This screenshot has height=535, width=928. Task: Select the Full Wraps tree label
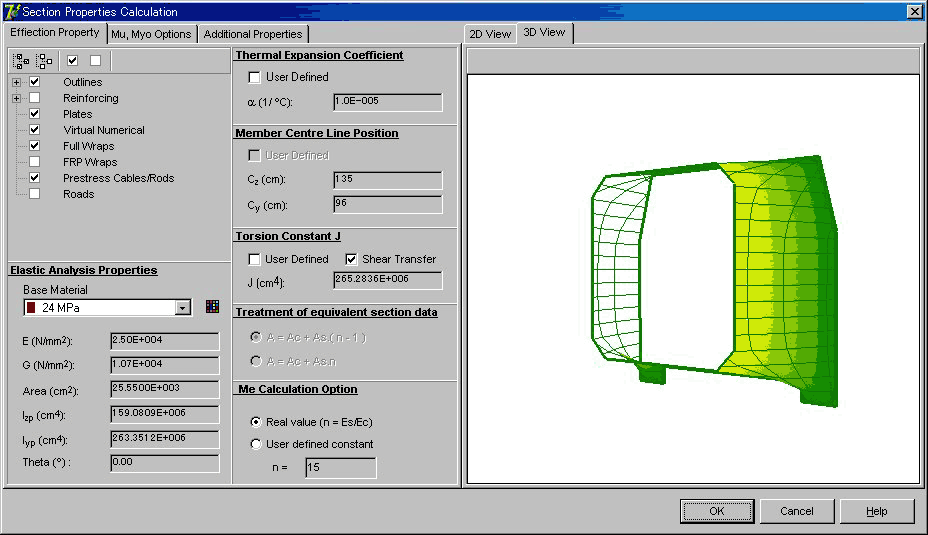point(88,146)
